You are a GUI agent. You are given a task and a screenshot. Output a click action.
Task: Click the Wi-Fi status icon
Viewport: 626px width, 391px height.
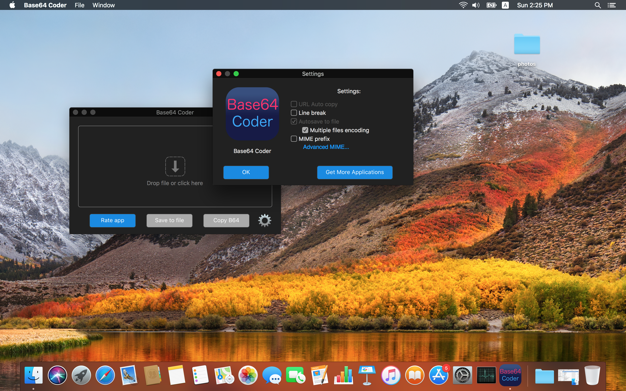pos(463,5)
